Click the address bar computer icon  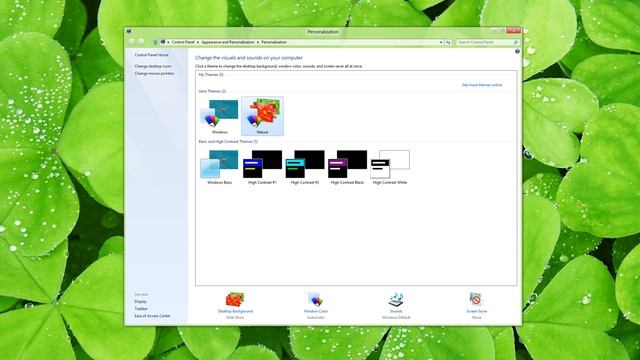(163, 42)
